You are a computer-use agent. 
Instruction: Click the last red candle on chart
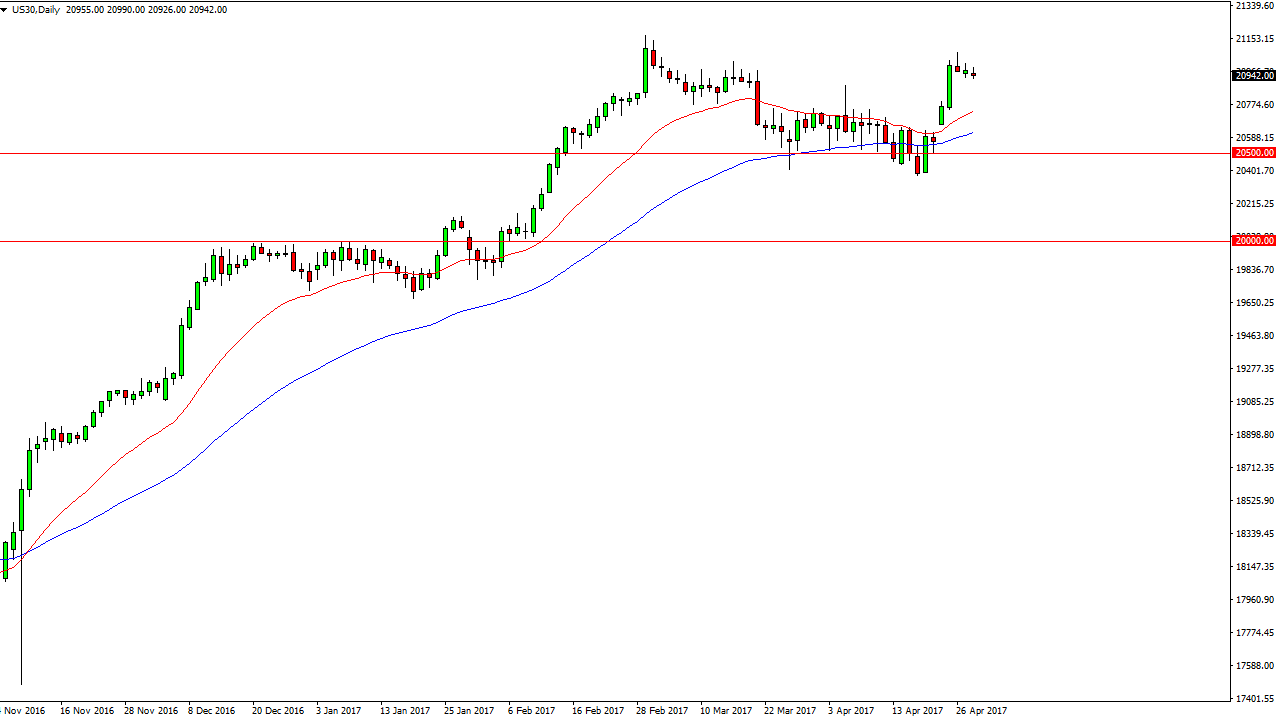[973, 74]
